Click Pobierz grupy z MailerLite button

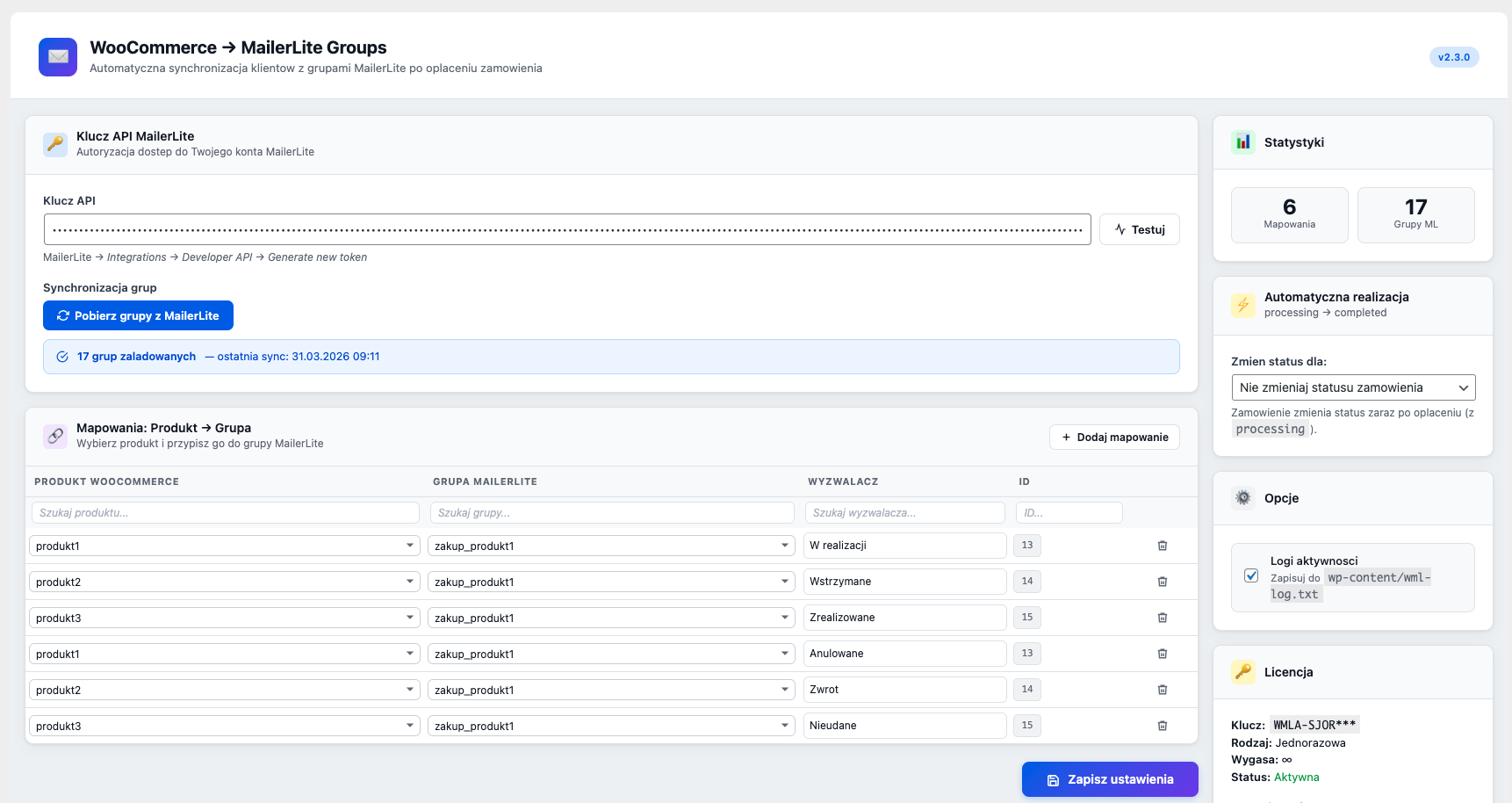click(x=138, y=315)
